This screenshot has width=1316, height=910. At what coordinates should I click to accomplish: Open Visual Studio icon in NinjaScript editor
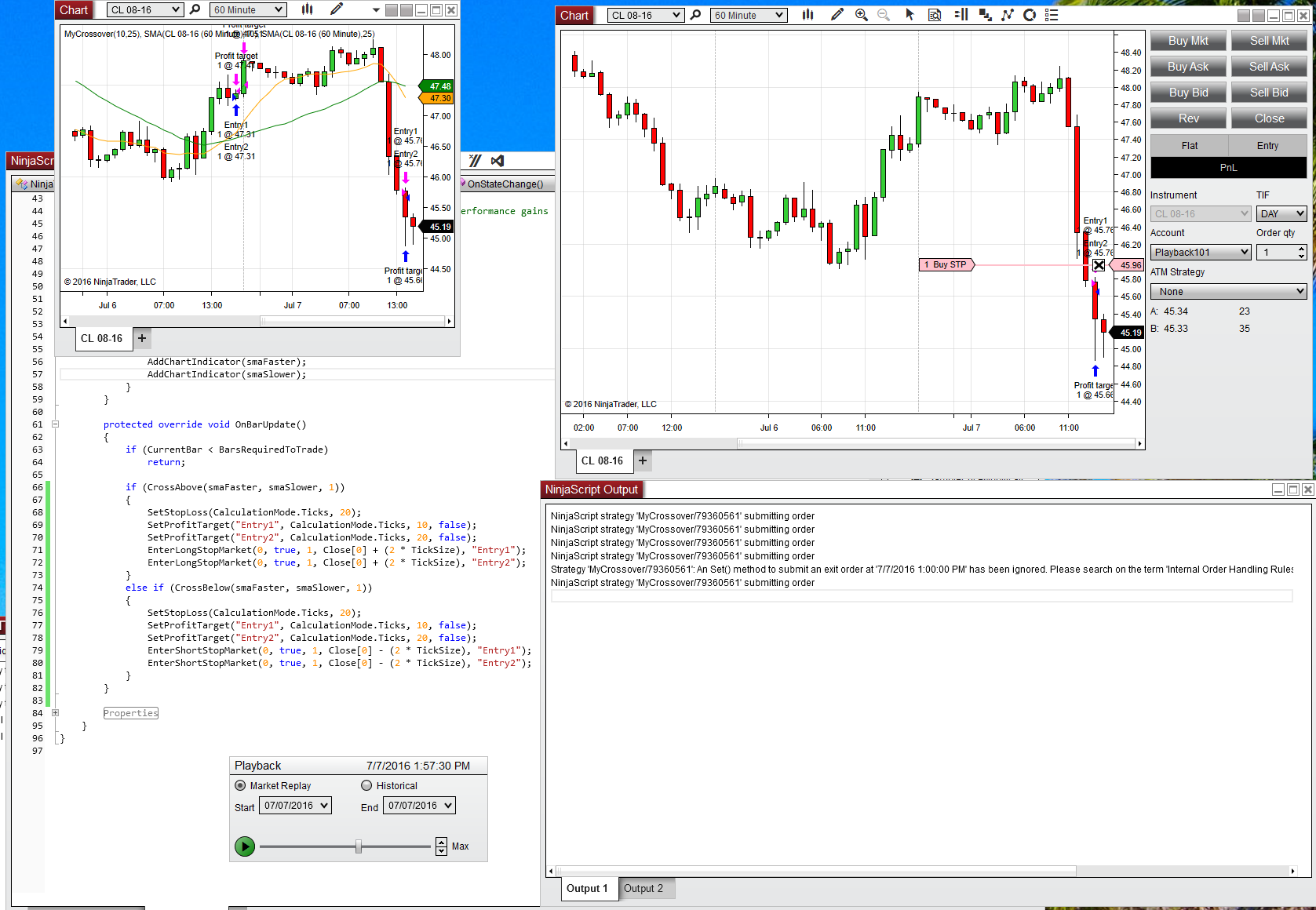point(498,161)
